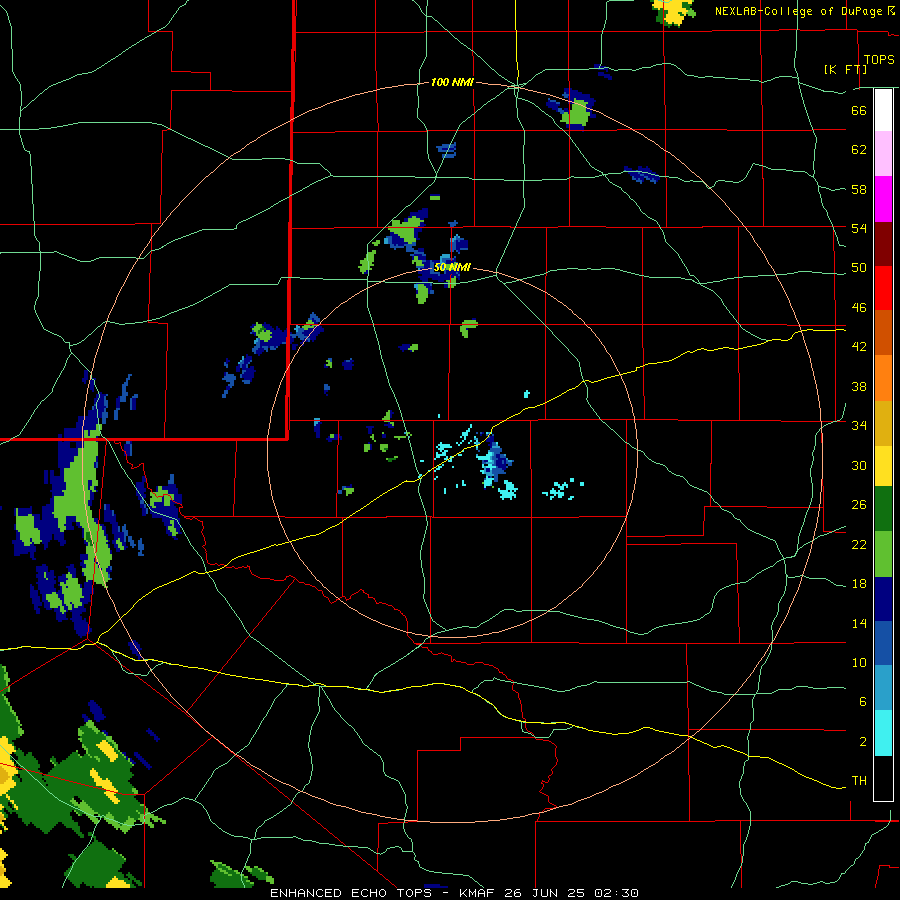Click the [K FT] units label

(845, 69)
